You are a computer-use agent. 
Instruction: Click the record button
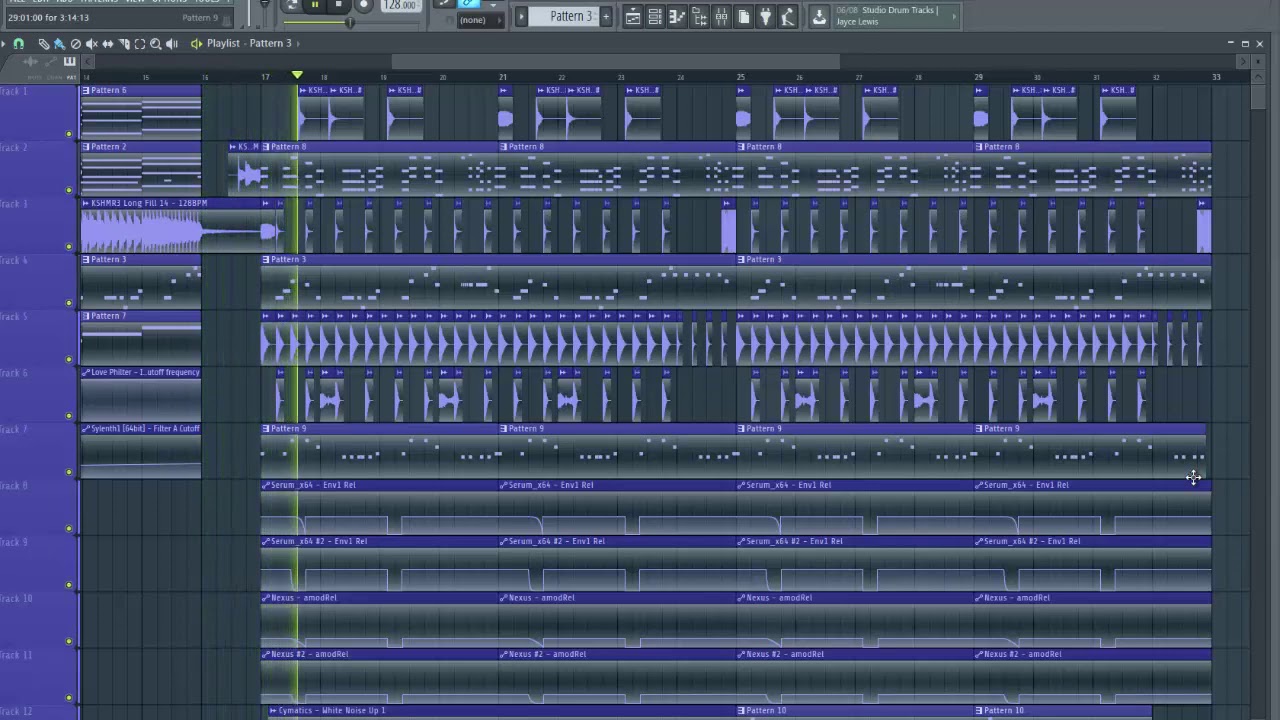[363, 5]
